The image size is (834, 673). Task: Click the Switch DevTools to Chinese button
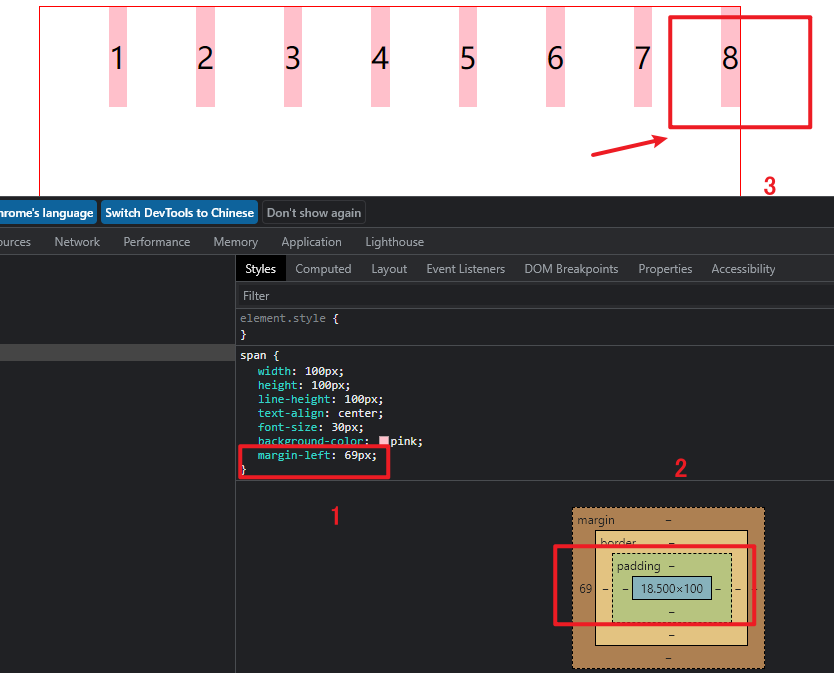coord(179,212)
